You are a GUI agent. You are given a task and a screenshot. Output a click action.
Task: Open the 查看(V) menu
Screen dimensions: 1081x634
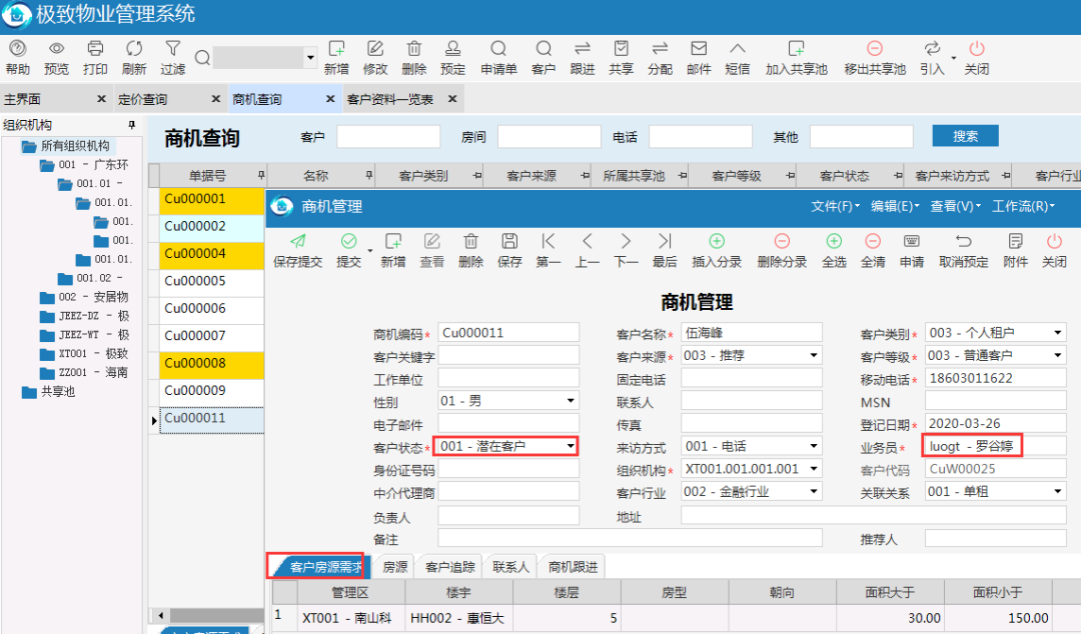(x=955, y=206)
